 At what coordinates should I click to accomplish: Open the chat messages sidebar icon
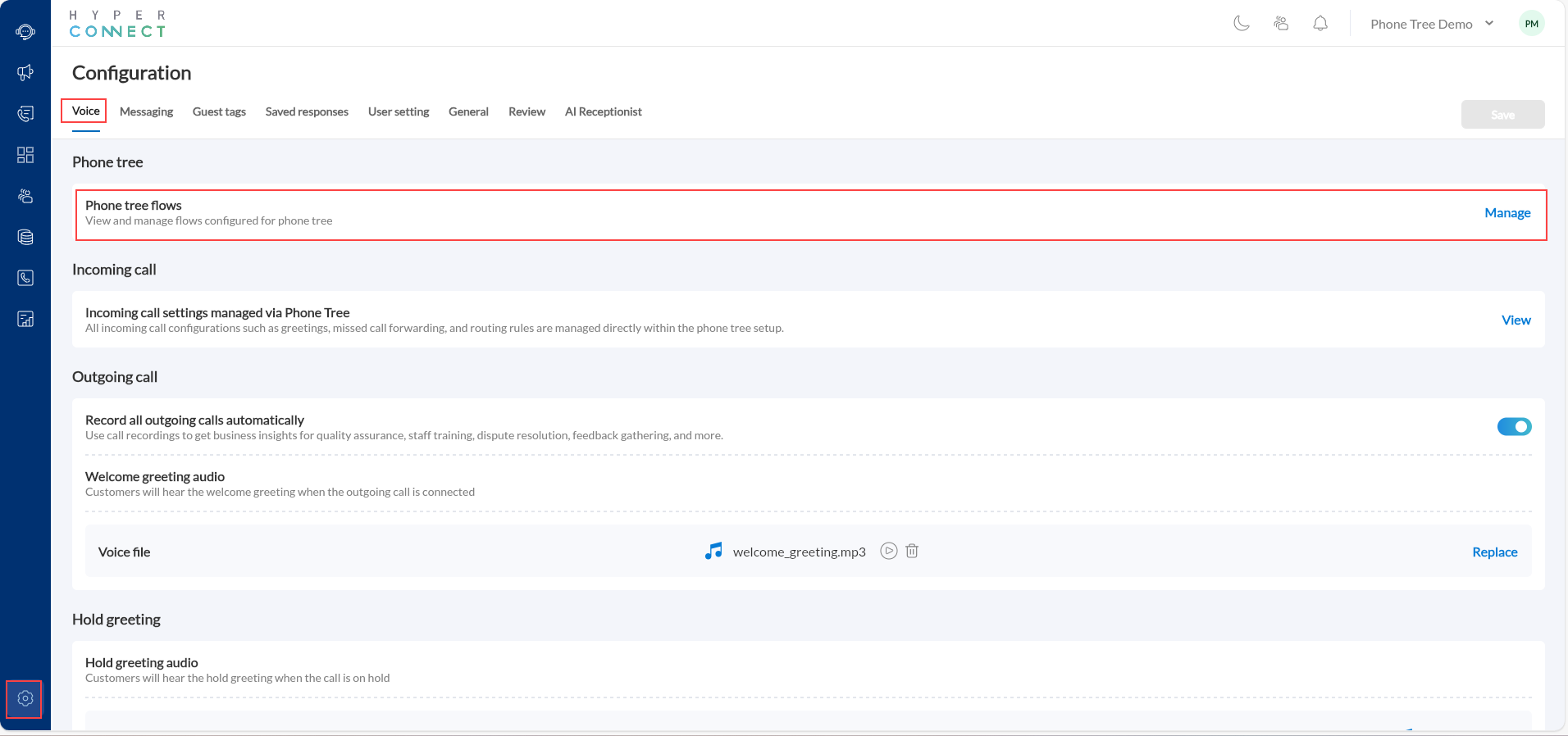tap(25, 114)
